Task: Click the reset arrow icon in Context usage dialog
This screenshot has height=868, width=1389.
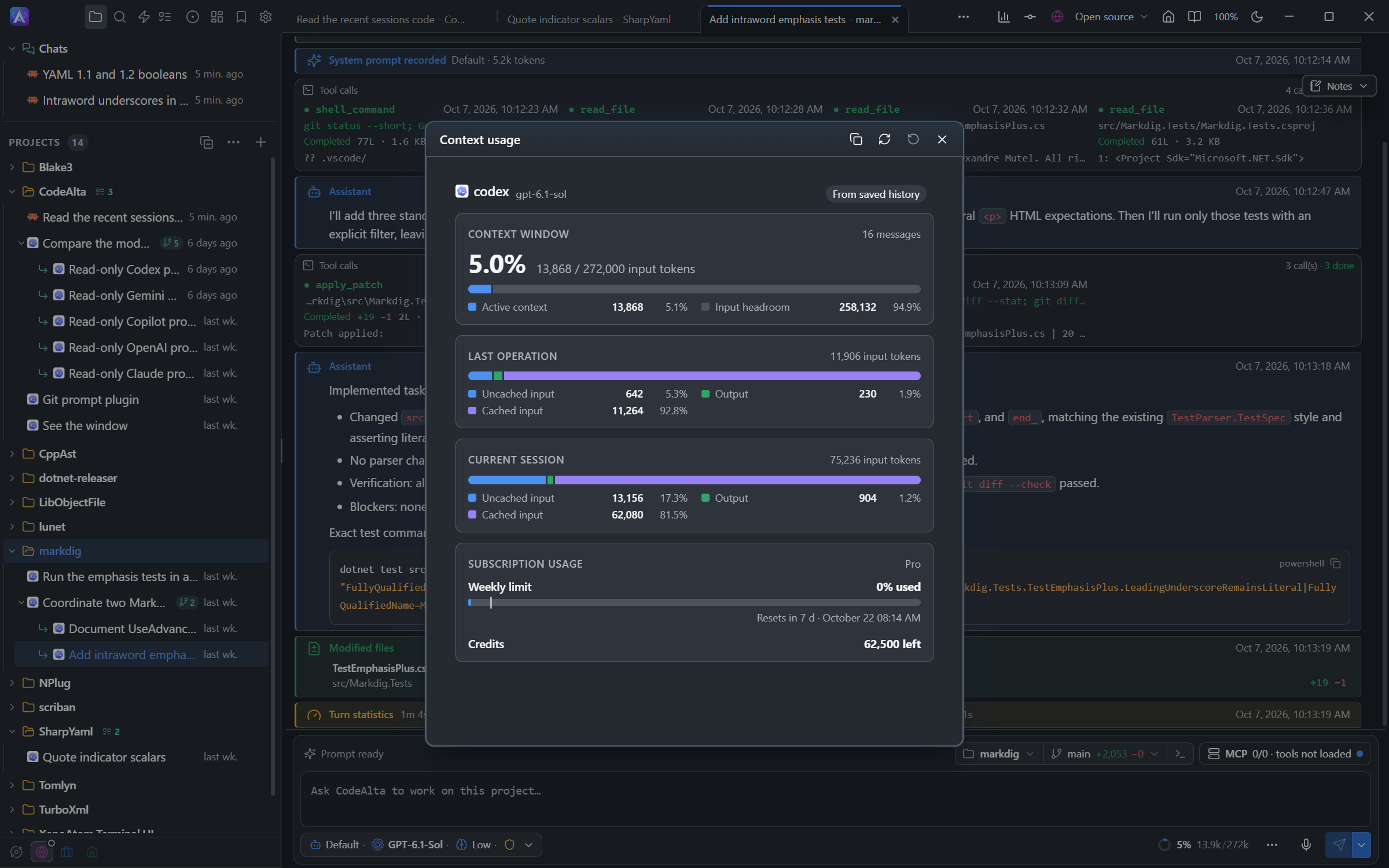Action: 913,139
